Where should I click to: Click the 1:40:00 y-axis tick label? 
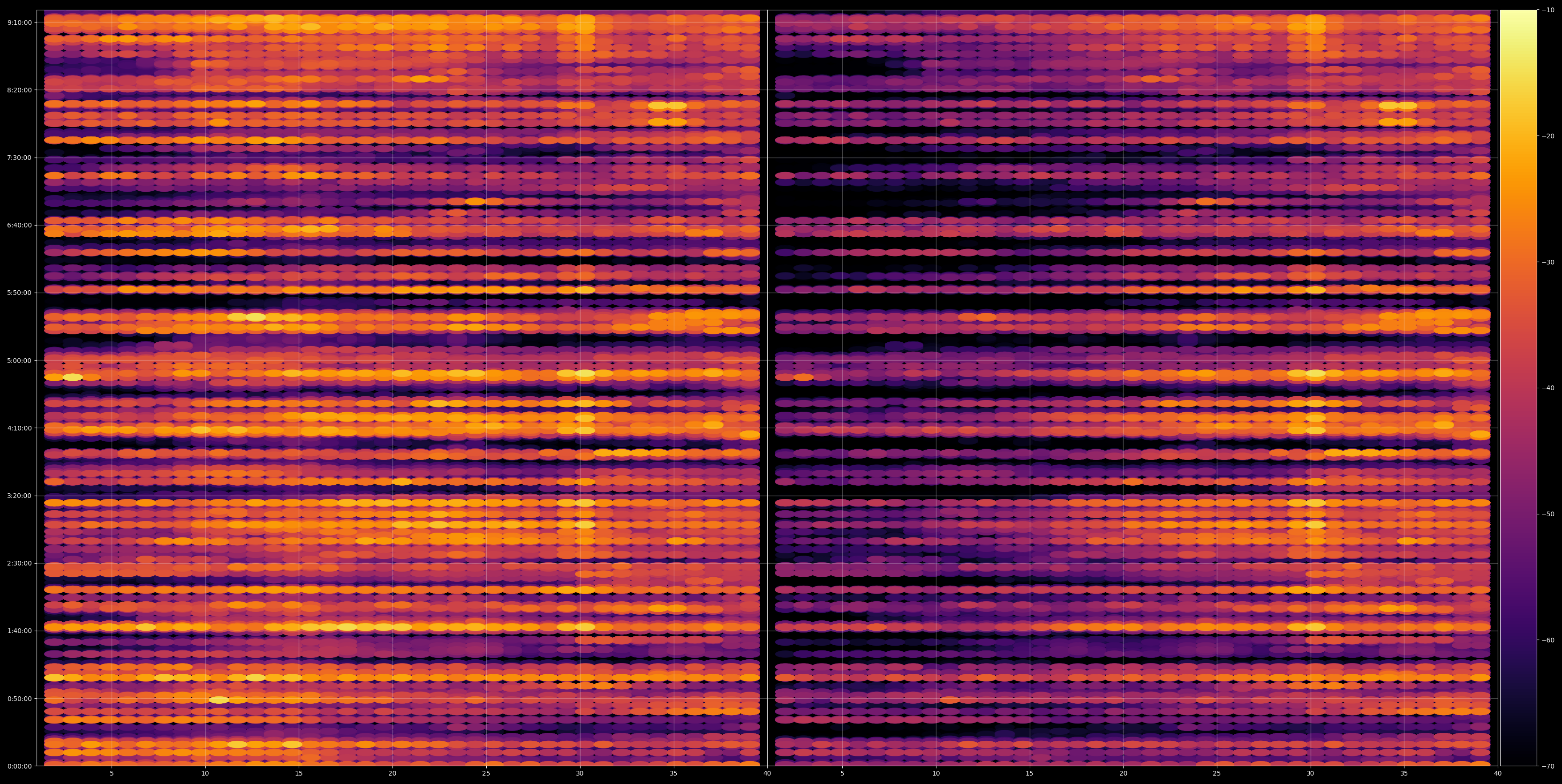(x=19, y=631)
